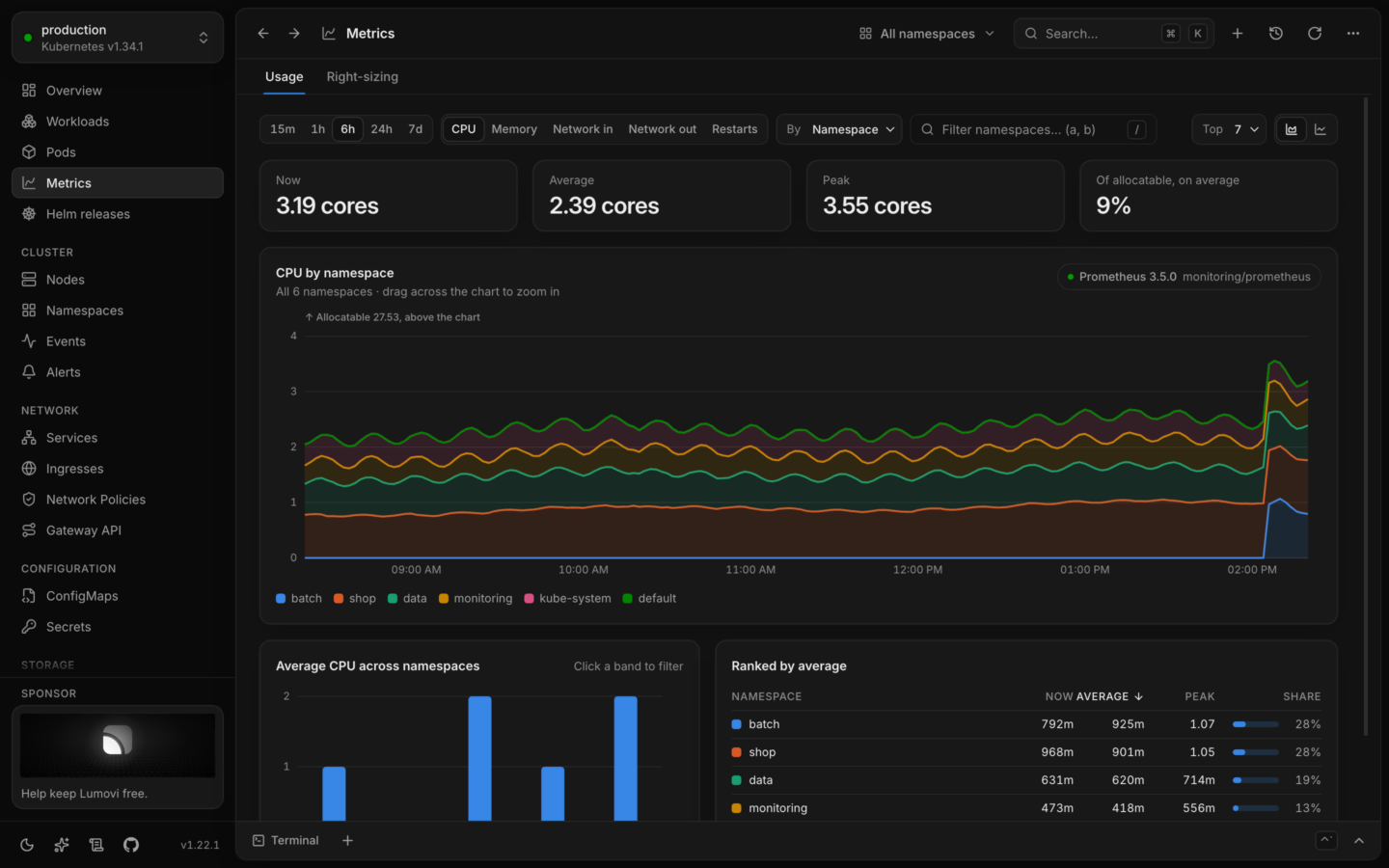Click the batch legend color swatch
This screenshot has width=1389, height=868.
pyautogui.click(x=281, y=599)
